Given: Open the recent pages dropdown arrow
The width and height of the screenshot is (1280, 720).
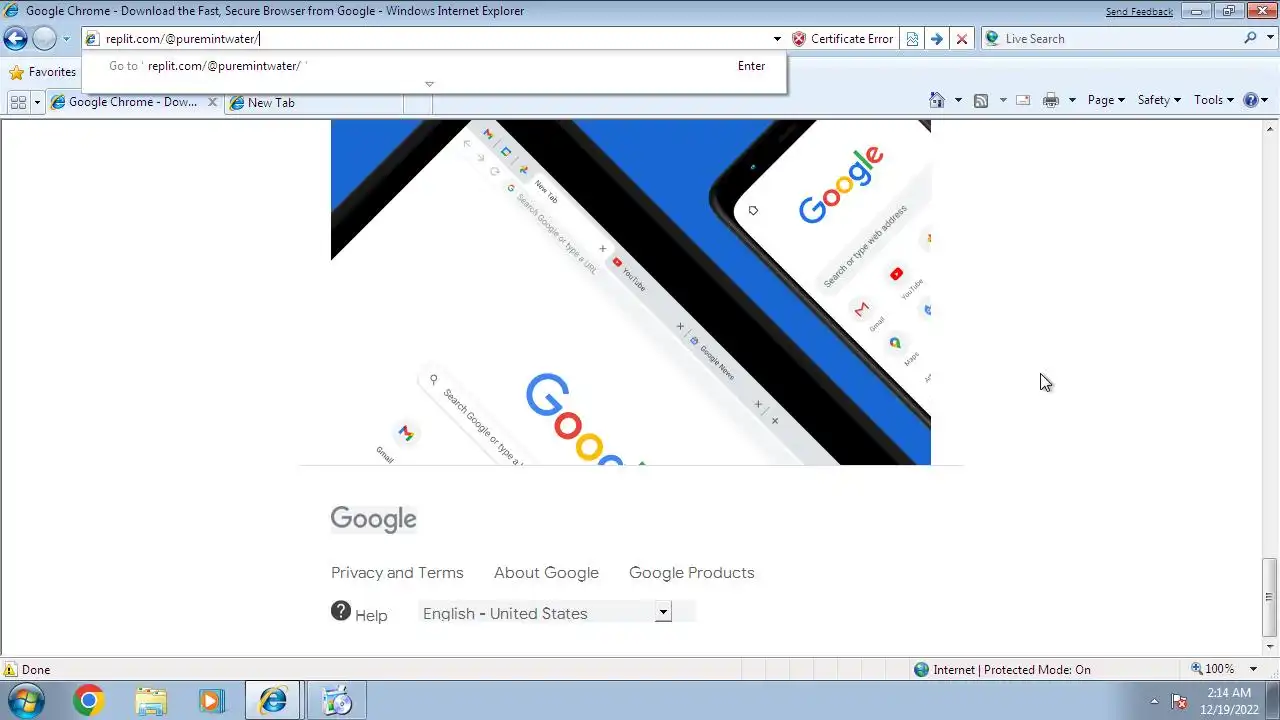Looking at the screenshot, I should pos(66,39).
